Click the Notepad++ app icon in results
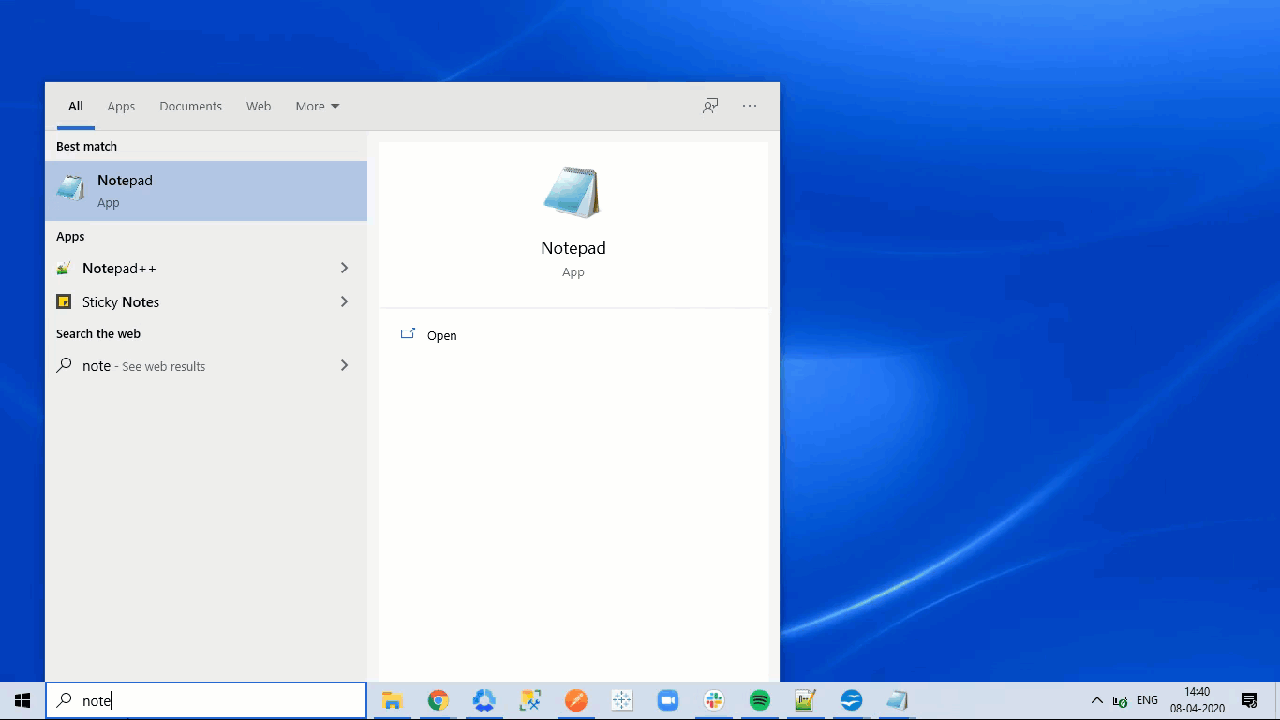Viewport: 1280px width, 720px height. (x=64, y=268)
